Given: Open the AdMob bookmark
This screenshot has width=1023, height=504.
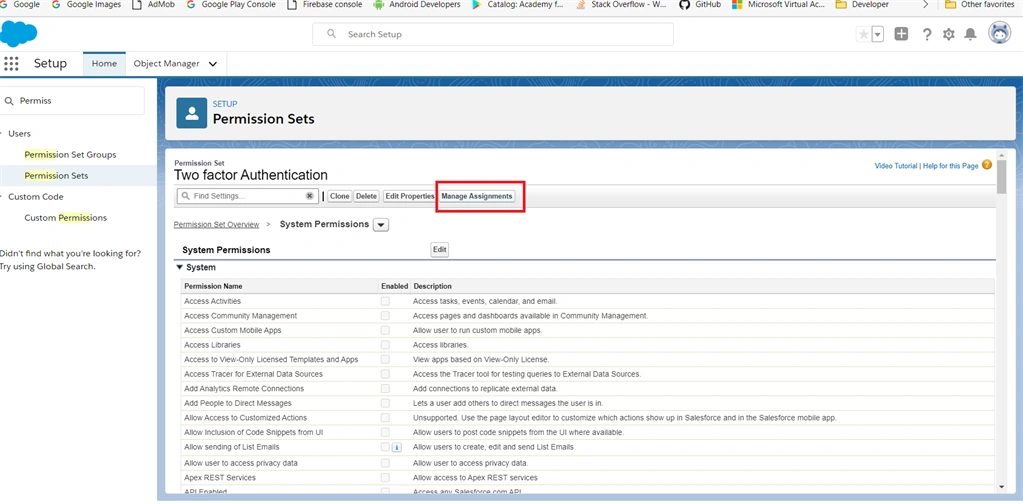Looking at the screenshot, I should [x=153, y=5].
